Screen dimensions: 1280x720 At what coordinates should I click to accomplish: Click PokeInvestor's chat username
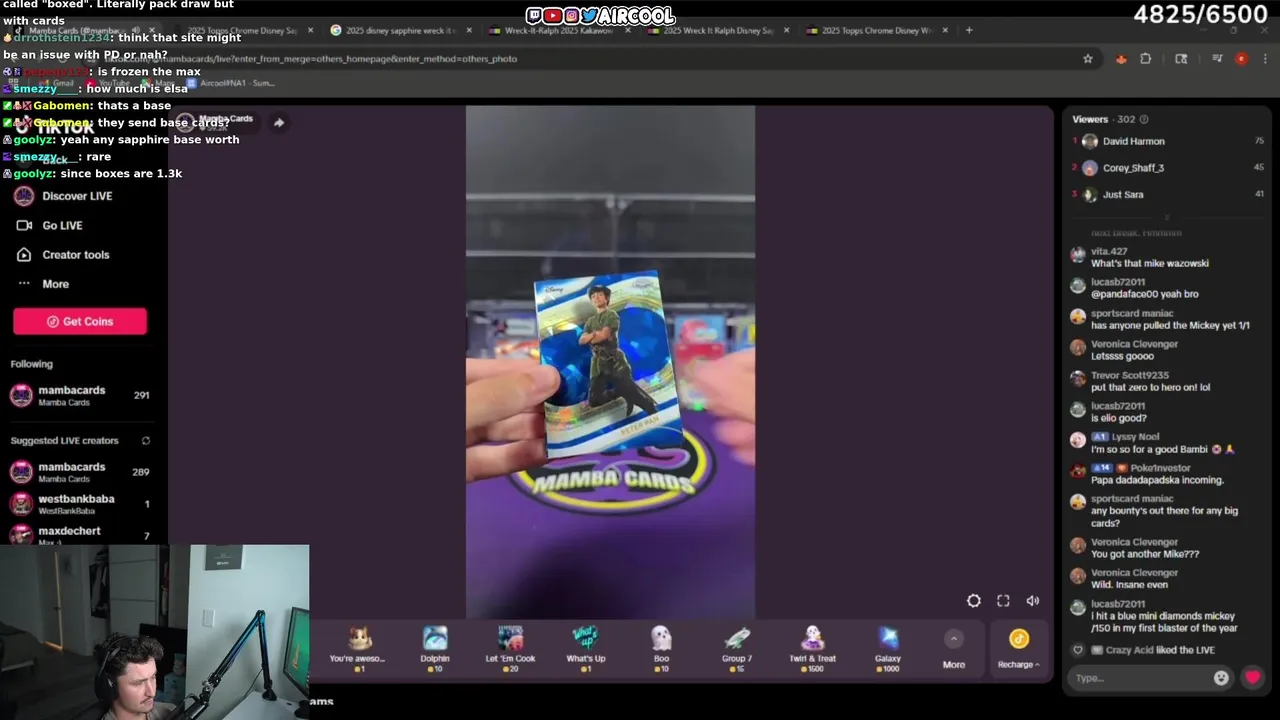[x=1161, y=468]
